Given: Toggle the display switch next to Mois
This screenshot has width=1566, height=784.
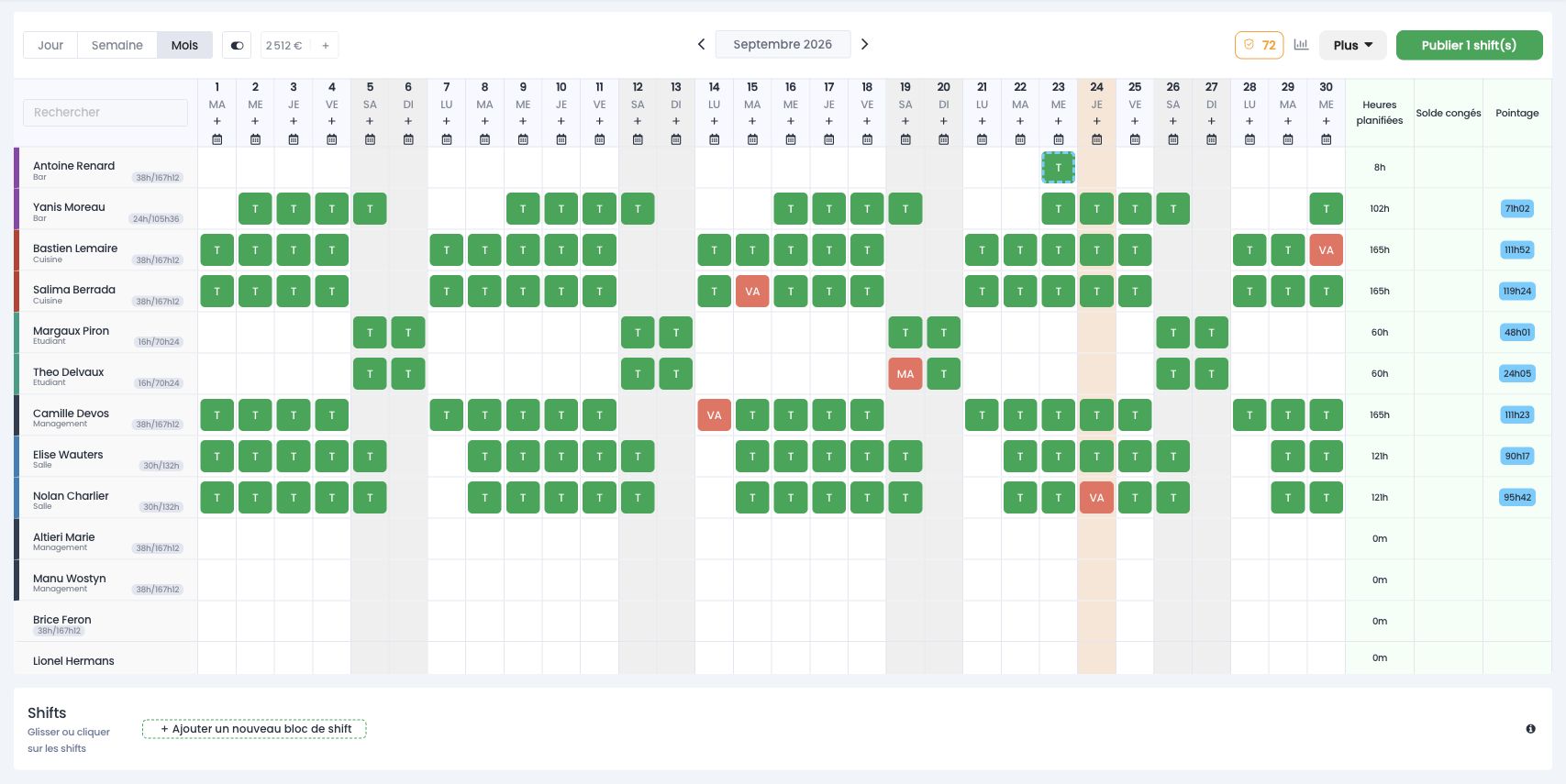Looking at the screenshot, I should tap(237, 45).
